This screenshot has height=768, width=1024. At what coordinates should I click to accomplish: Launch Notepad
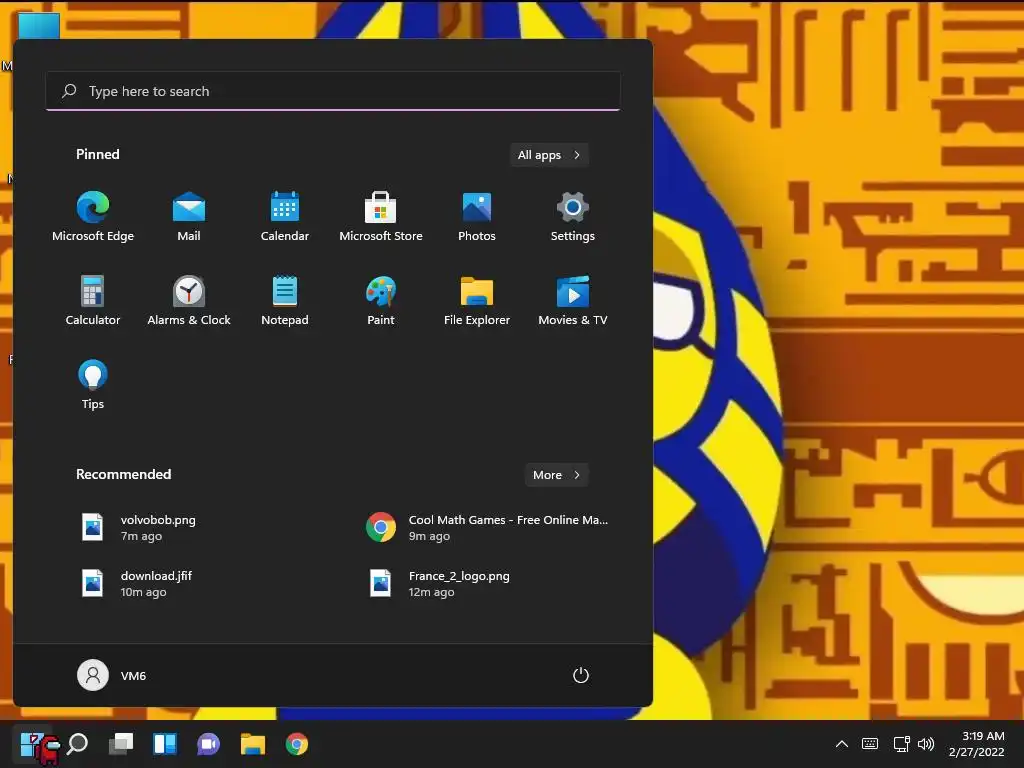[x=285, y=300]
